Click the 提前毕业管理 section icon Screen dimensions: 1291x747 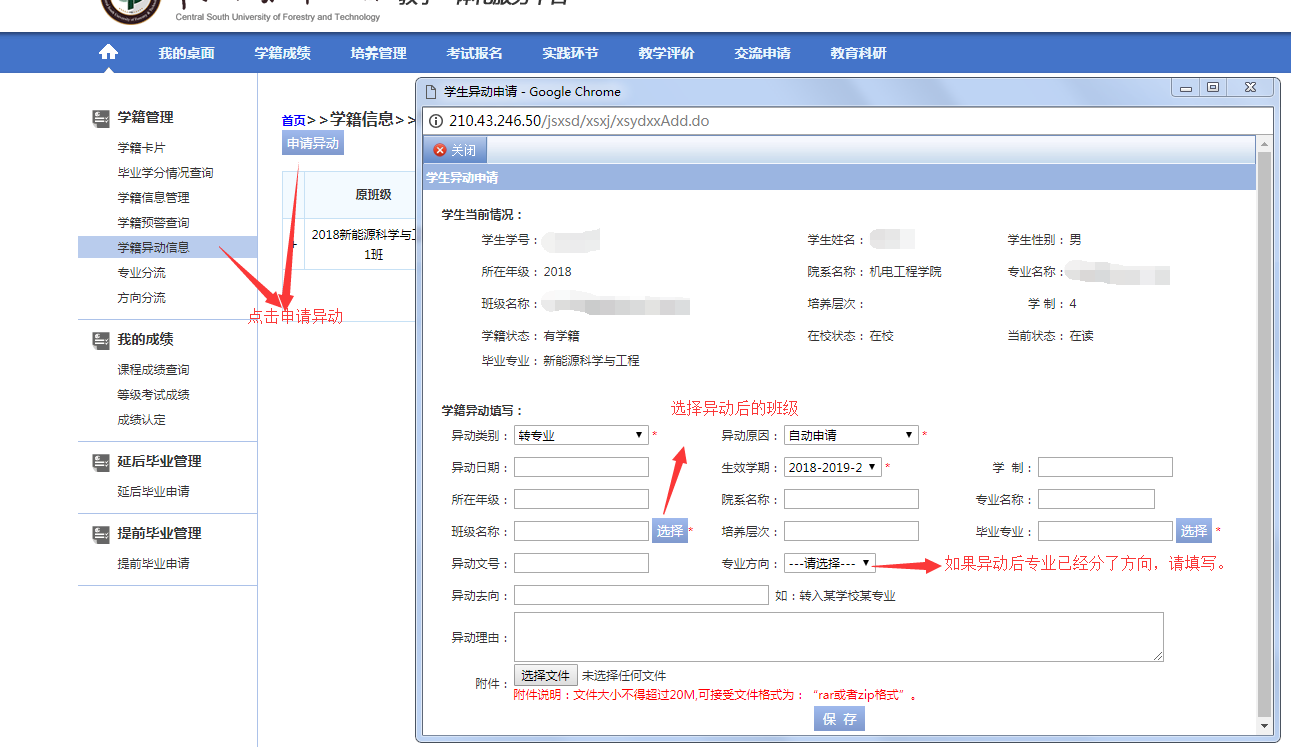101,534
